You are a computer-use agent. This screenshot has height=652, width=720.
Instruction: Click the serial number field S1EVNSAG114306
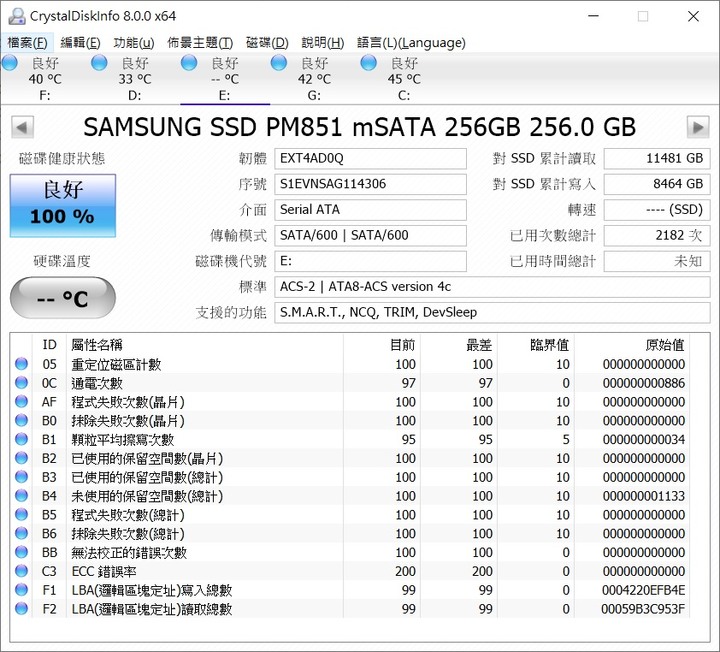pyautogui.click(x=370, y=184)
